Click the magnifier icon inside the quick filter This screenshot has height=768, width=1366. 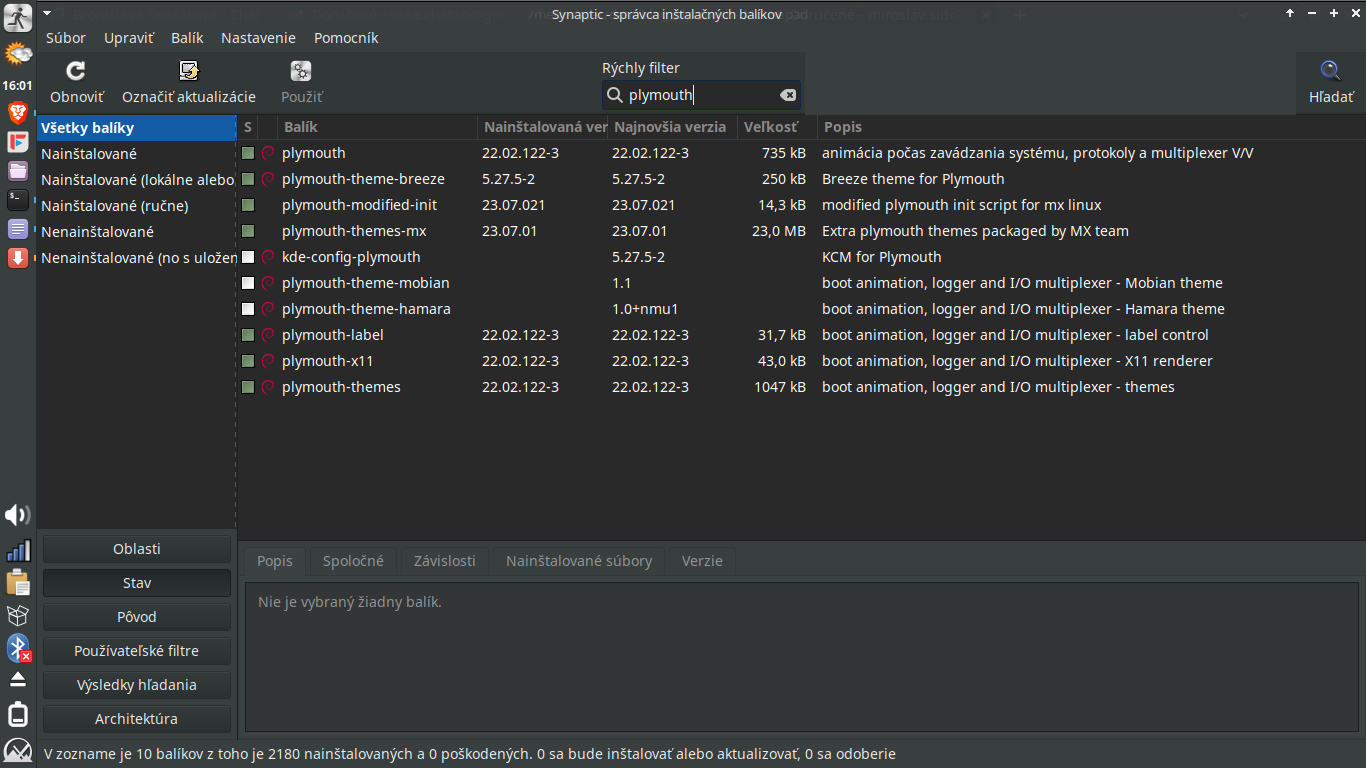coord(616,95)
